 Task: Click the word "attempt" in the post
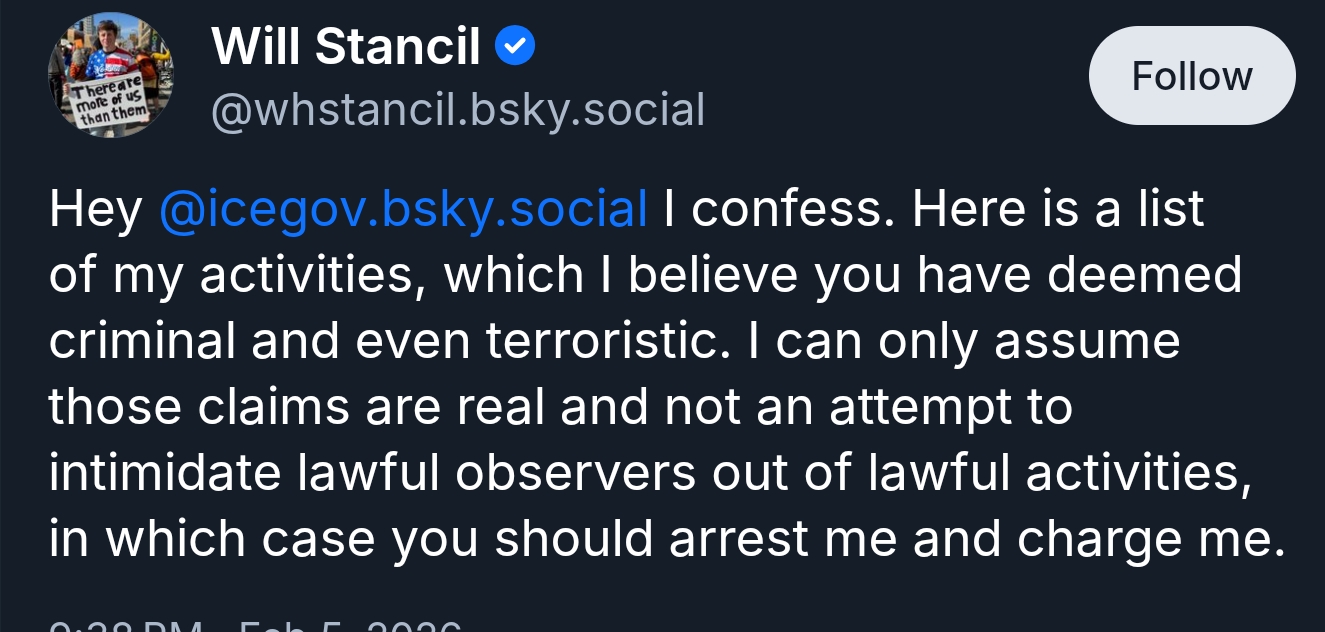pos(911,407)
